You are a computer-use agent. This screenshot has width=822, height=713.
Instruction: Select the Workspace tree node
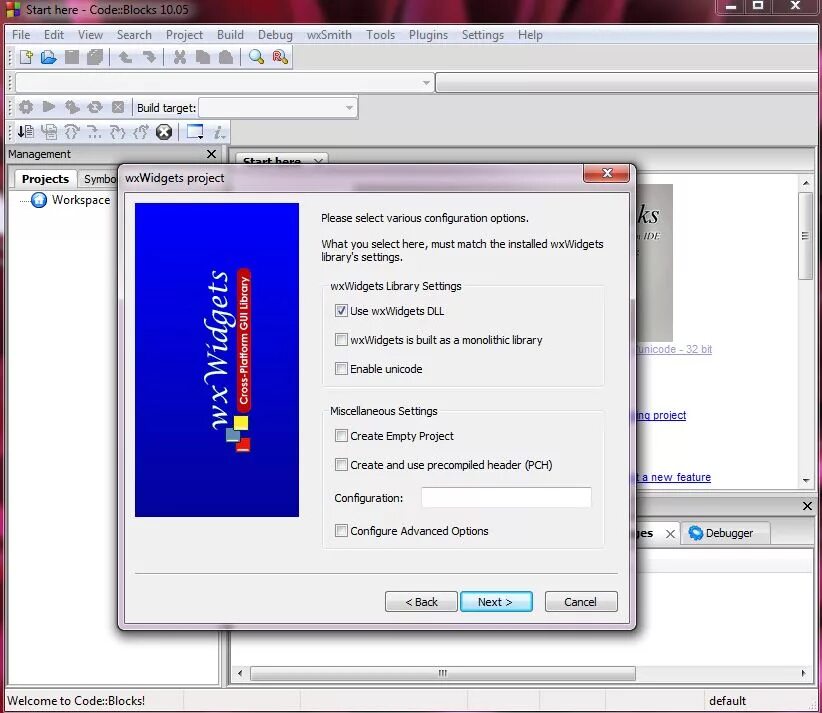tap(81, 200)
